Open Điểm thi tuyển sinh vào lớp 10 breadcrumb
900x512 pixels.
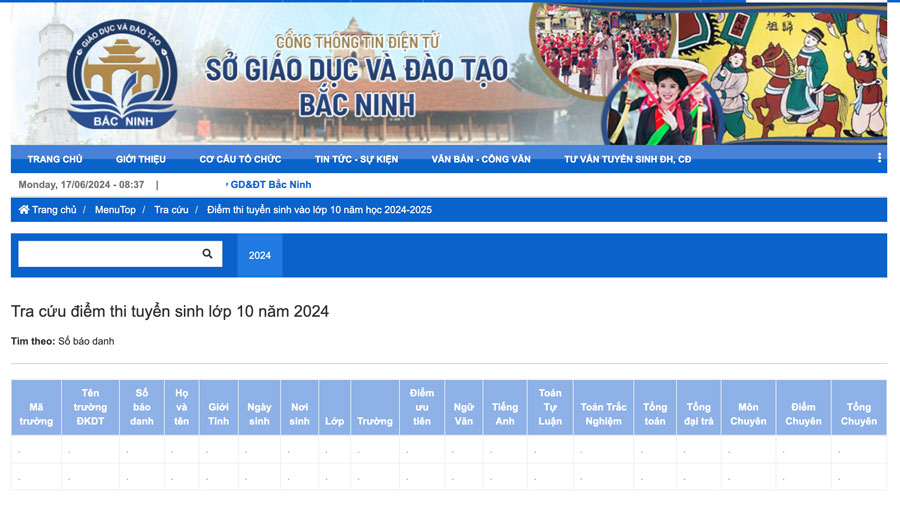pos(319,210)
